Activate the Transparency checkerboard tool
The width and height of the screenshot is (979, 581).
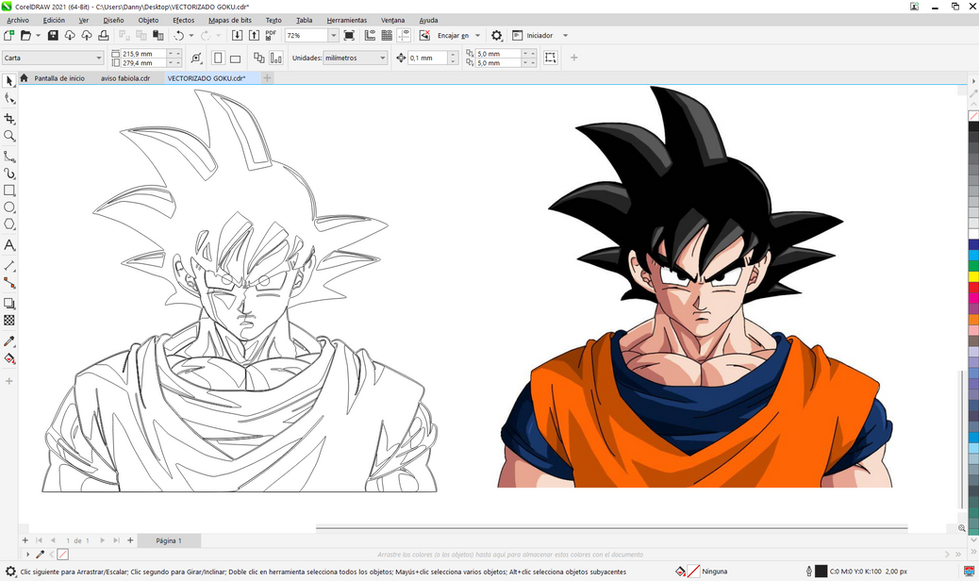9,321
